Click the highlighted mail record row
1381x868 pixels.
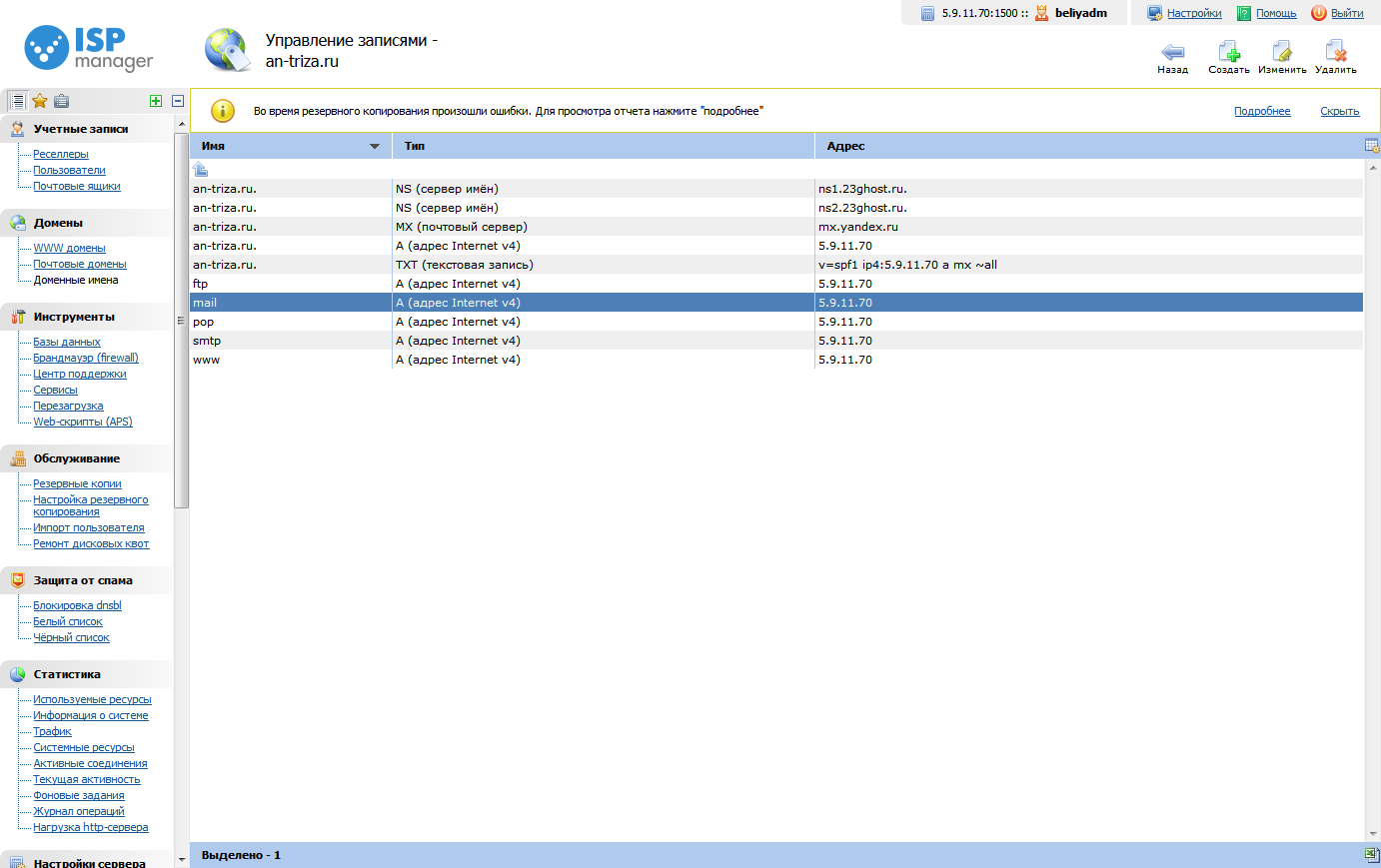[776, 303]
